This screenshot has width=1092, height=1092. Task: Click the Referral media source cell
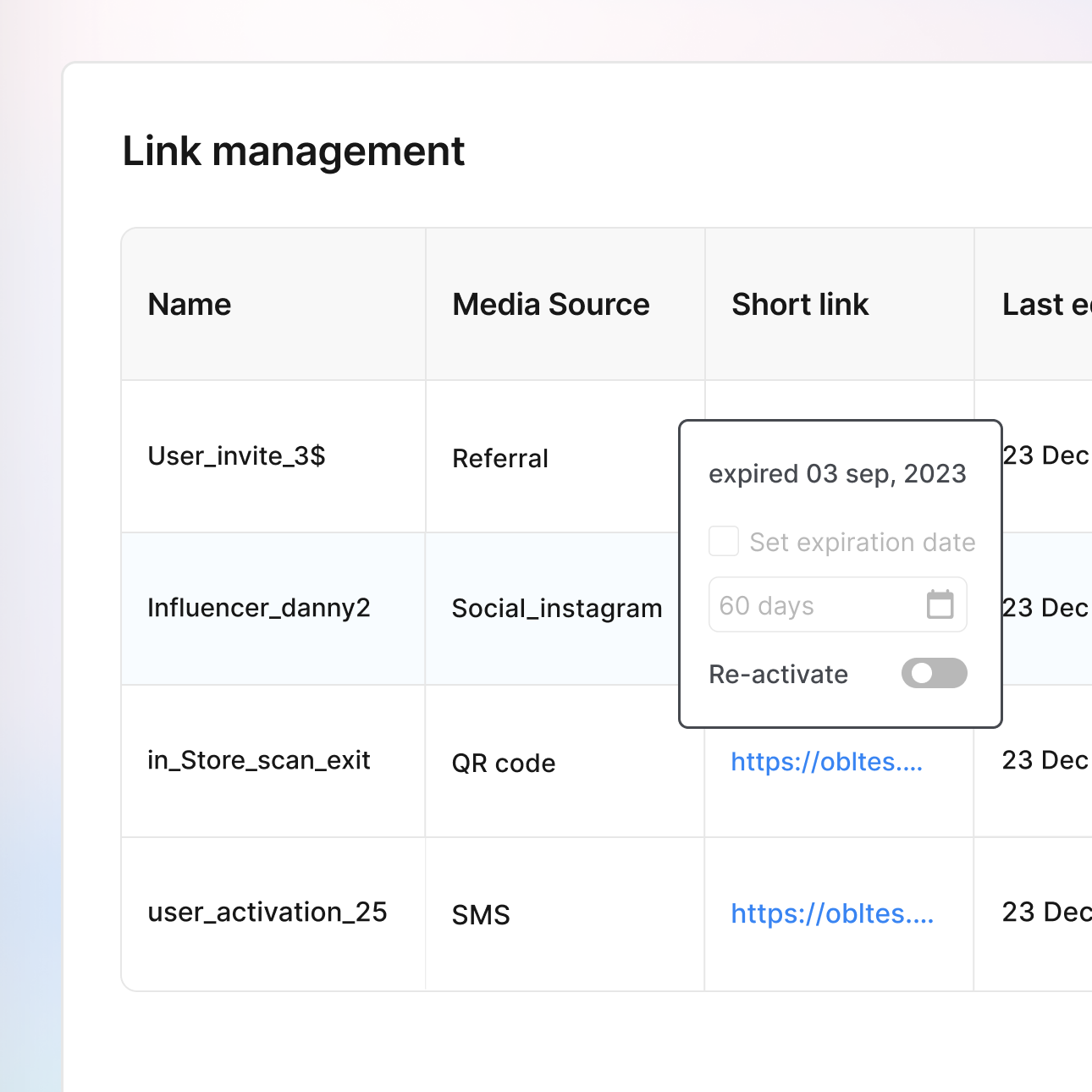500,459
